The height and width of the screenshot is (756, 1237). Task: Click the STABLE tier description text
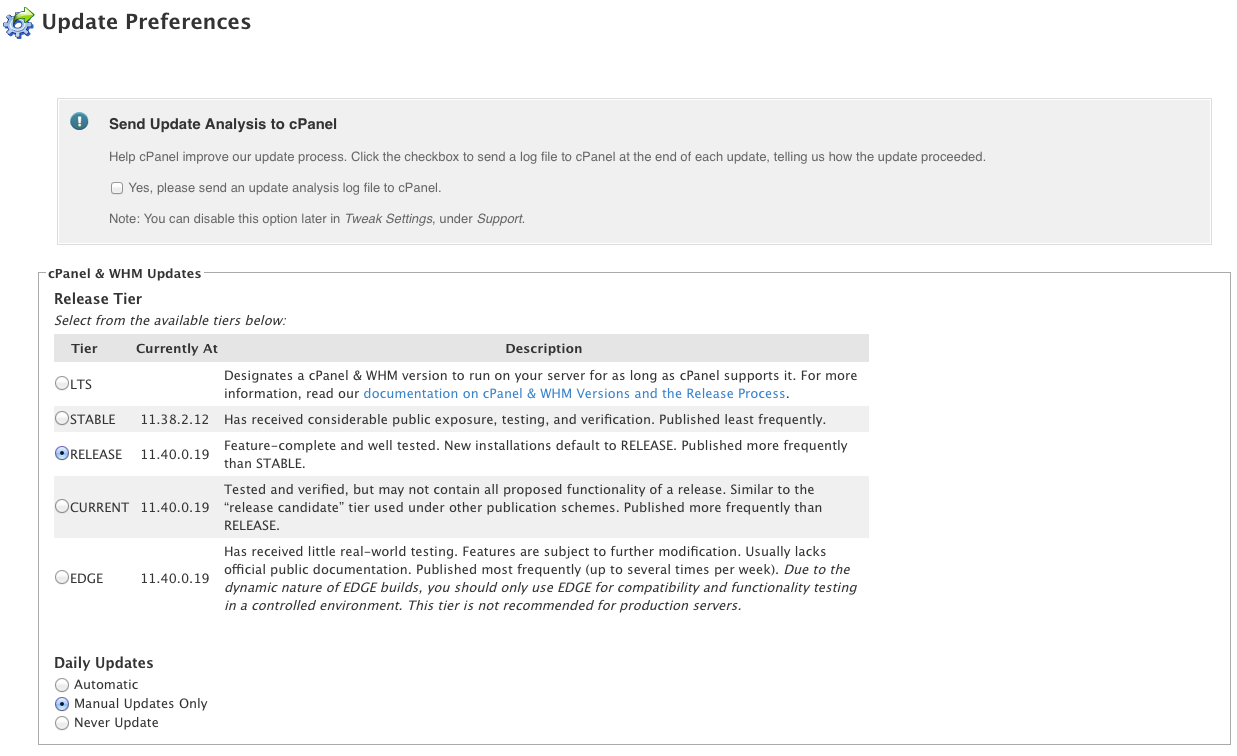click(525, 420)
